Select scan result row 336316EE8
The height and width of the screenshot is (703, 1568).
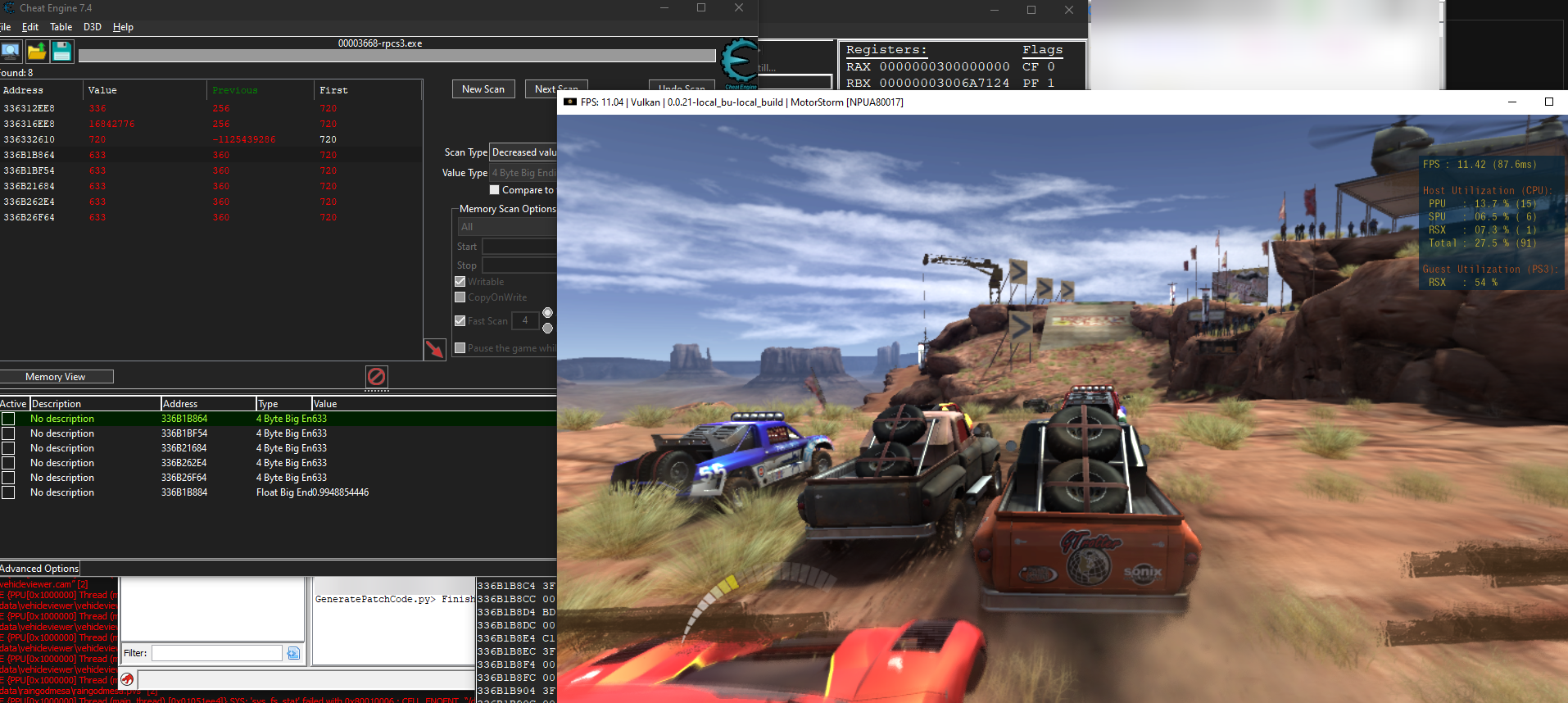point(211,124)
